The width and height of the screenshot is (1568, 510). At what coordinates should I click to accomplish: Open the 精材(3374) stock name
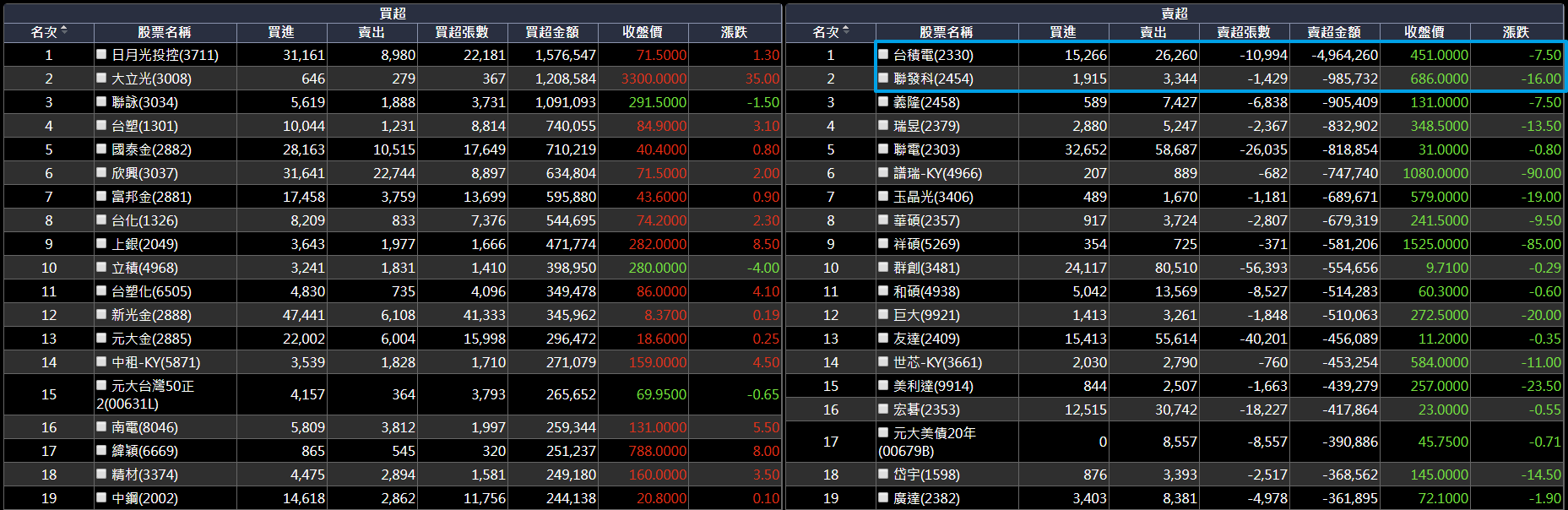click(x=144, y=475)
